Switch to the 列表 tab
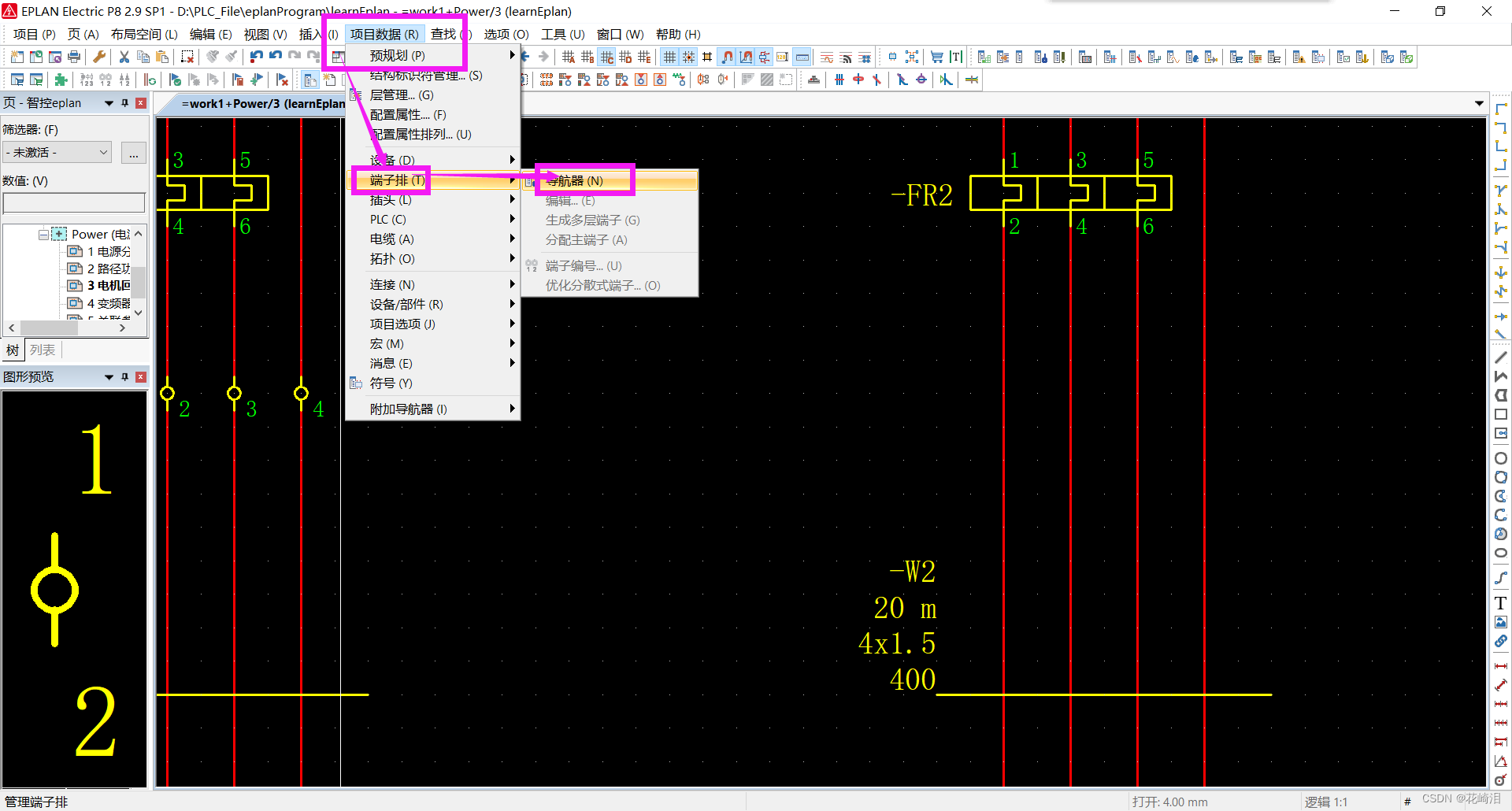This screenshot has height=811, width=1512. pos(43,350)
